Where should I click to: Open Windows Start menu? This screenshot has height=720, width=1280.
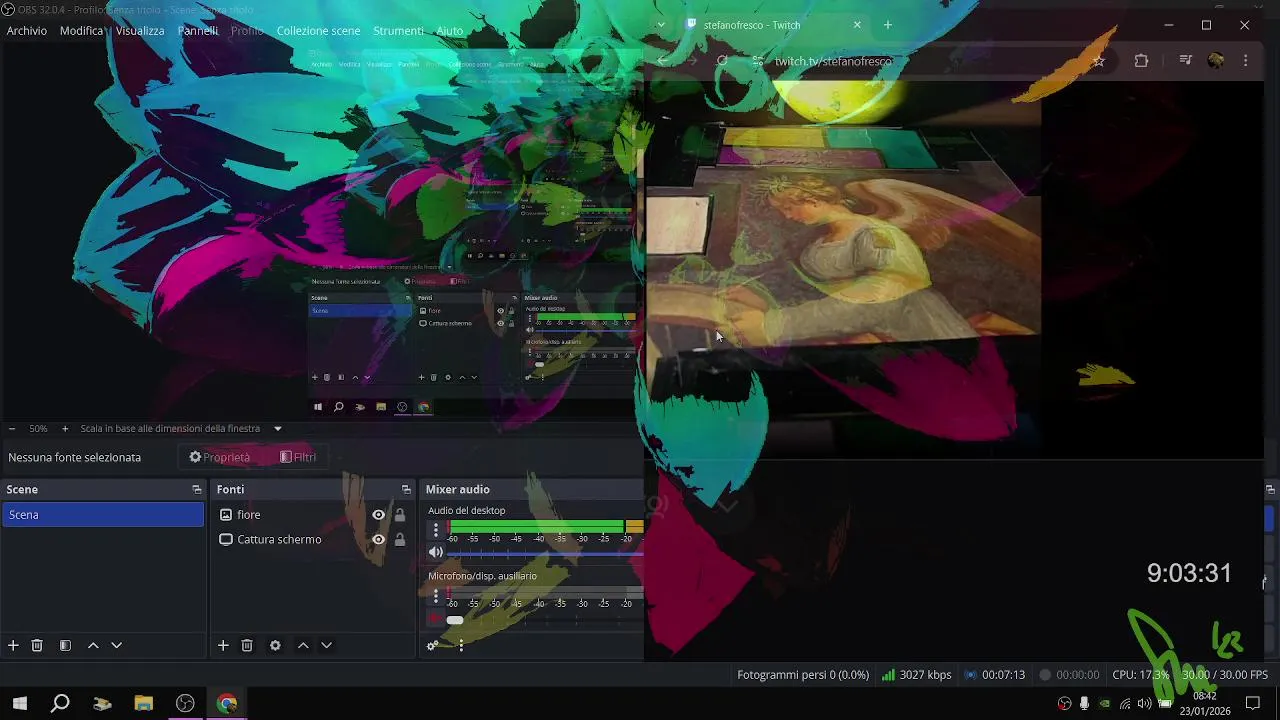(x=19, y=704)
